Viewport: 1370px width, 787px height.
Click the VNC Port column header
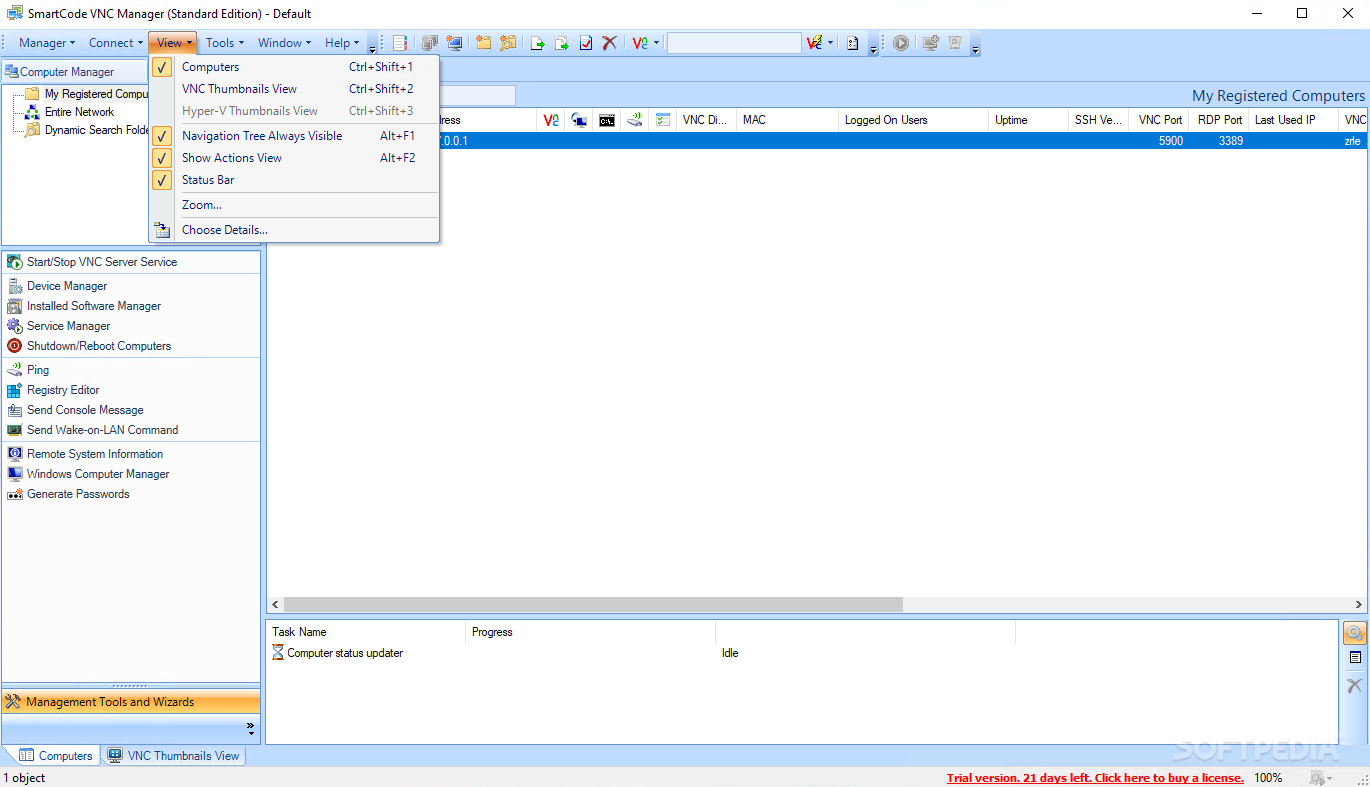pyautogui.click(x=1160, y=120)
